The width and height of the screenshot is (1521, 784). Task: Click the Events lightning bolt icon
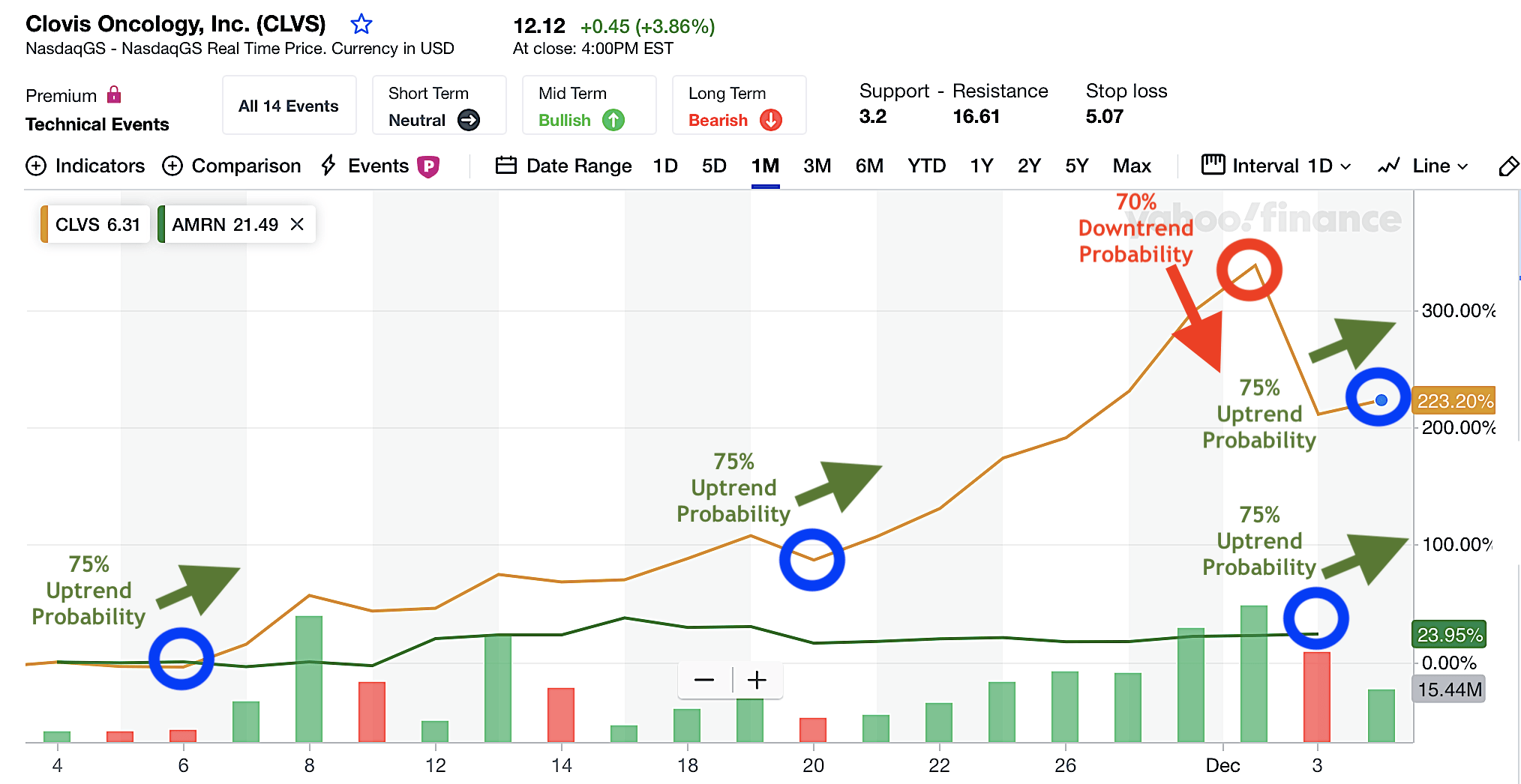click(x=328, y=166)
